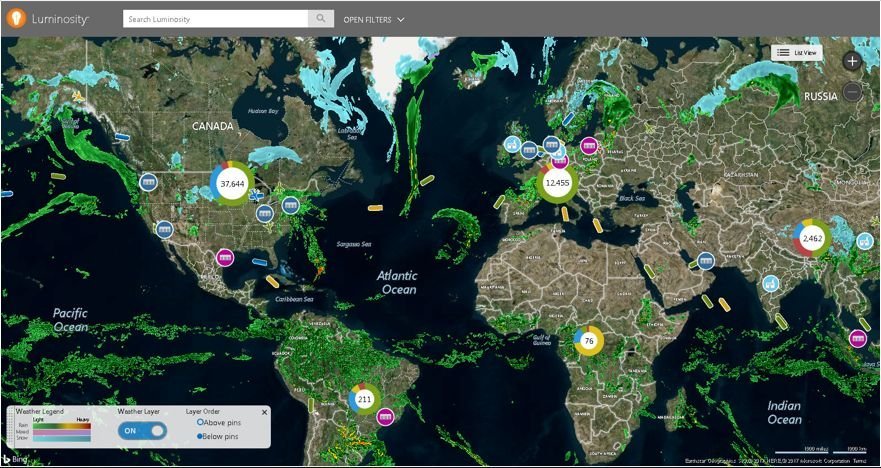Turn off the Weather Layer switch
This screenshot has height=468, width=881.
coord(142,430)
